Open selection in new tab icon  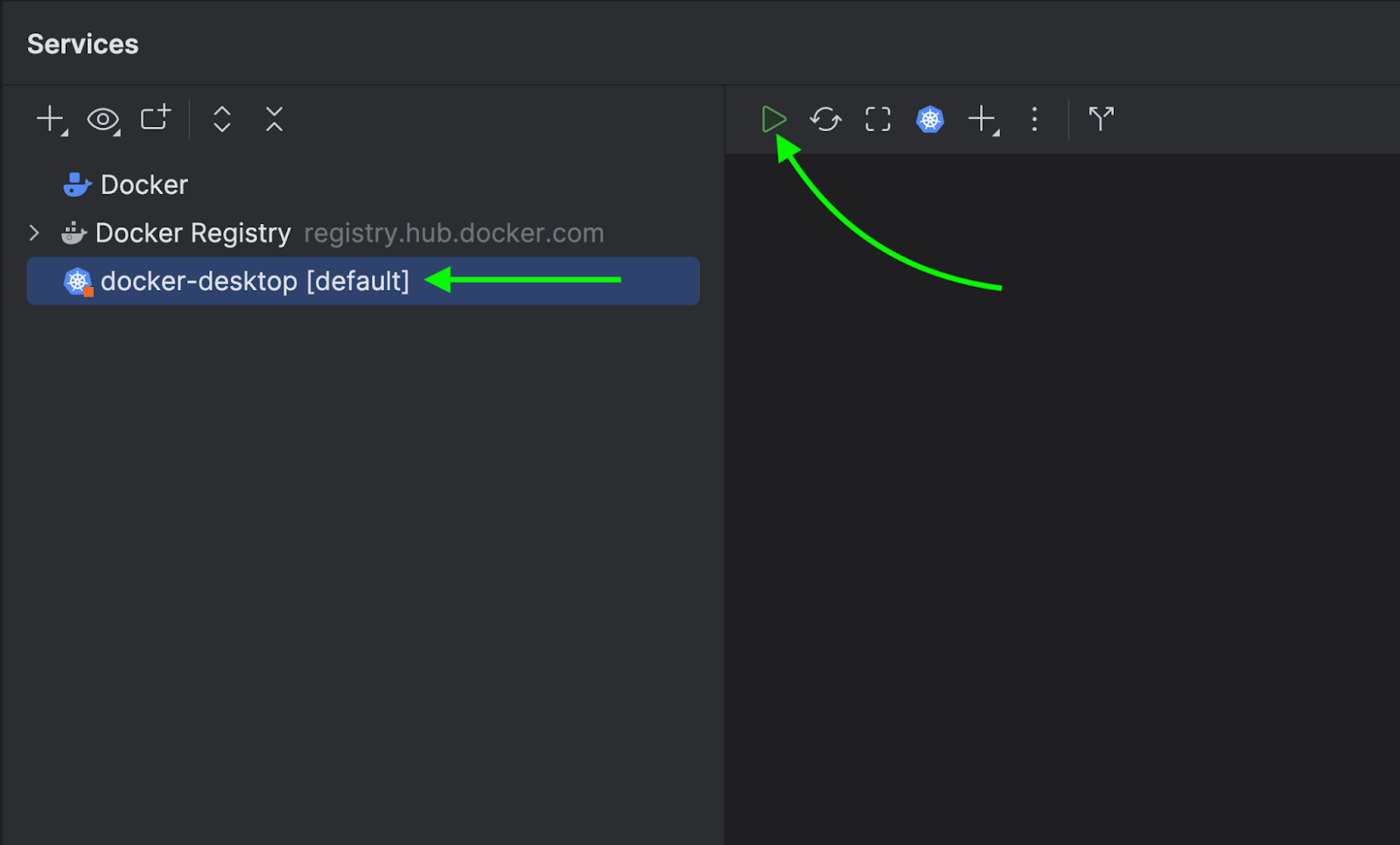[x=156, y=117]
